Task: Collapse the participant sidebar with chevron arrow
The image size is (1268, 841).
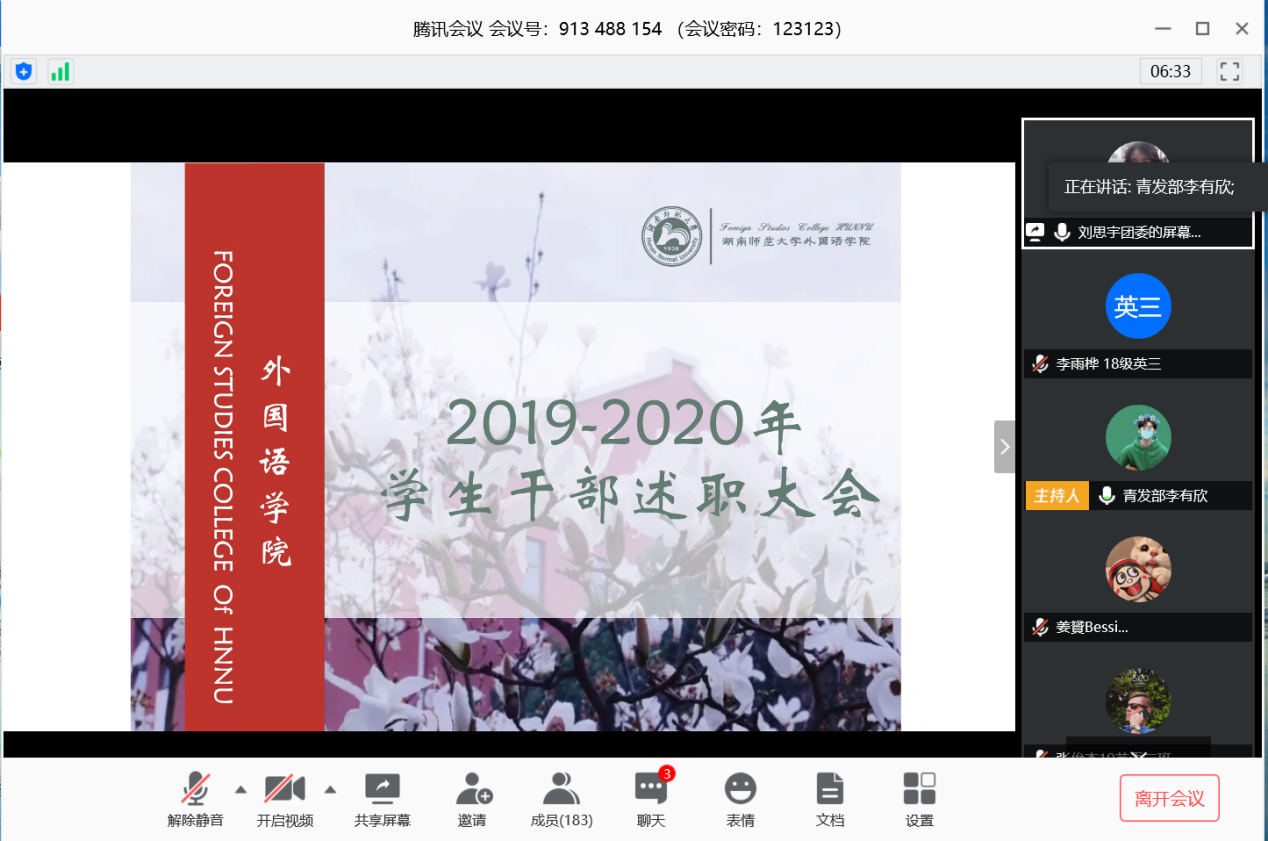Action: (x=1004, y=447)
